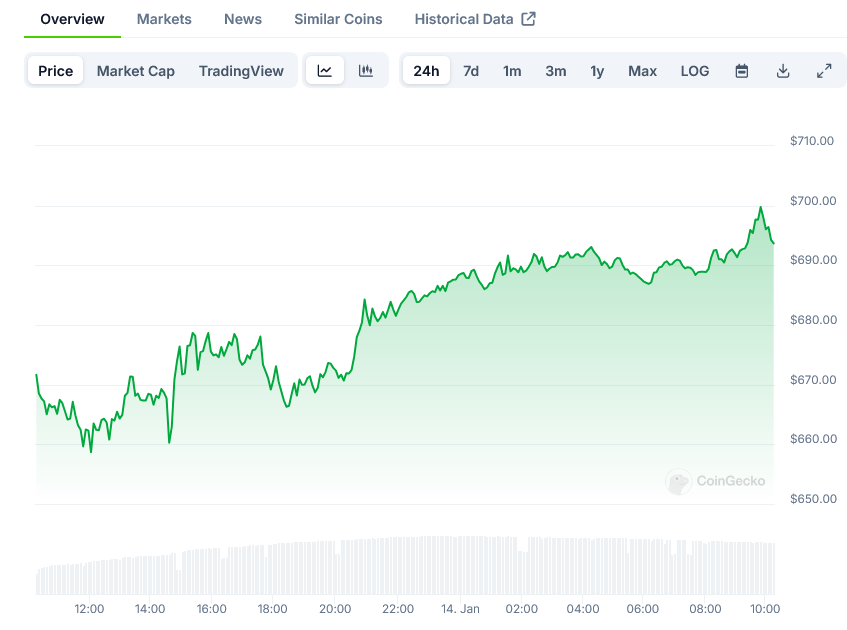
Task: Set time range to 24h
Action: pyautogui.click(x=426, y=71)
